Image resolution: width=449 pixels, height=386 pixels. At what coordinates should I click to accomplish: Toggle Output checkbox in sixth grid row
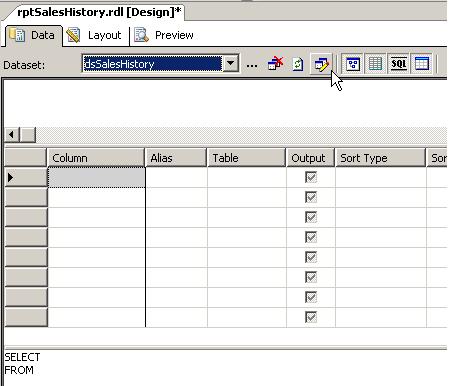point(311,277)
